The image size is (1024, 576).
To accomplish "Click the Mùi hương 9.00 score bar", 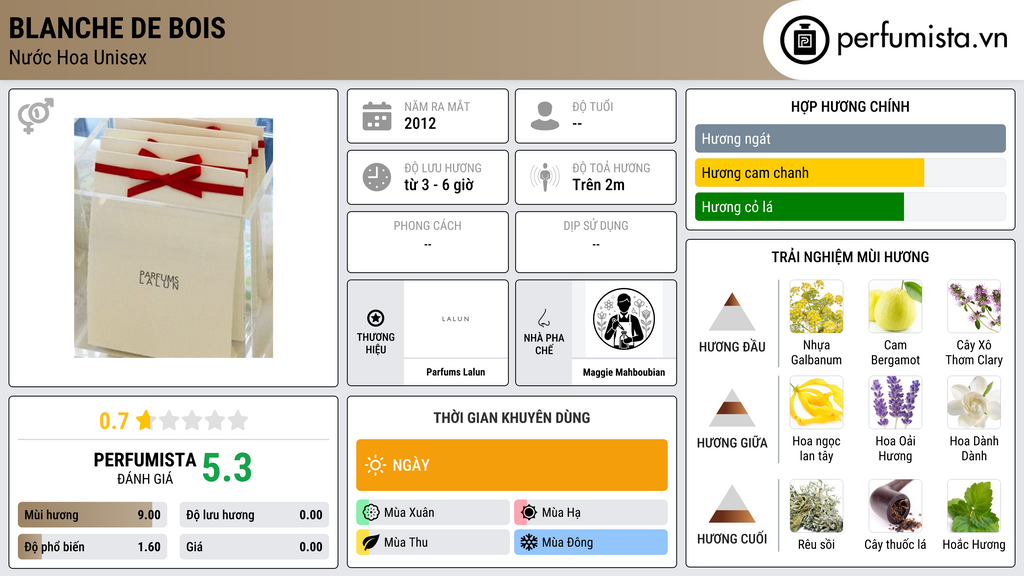I will point(93,515).
